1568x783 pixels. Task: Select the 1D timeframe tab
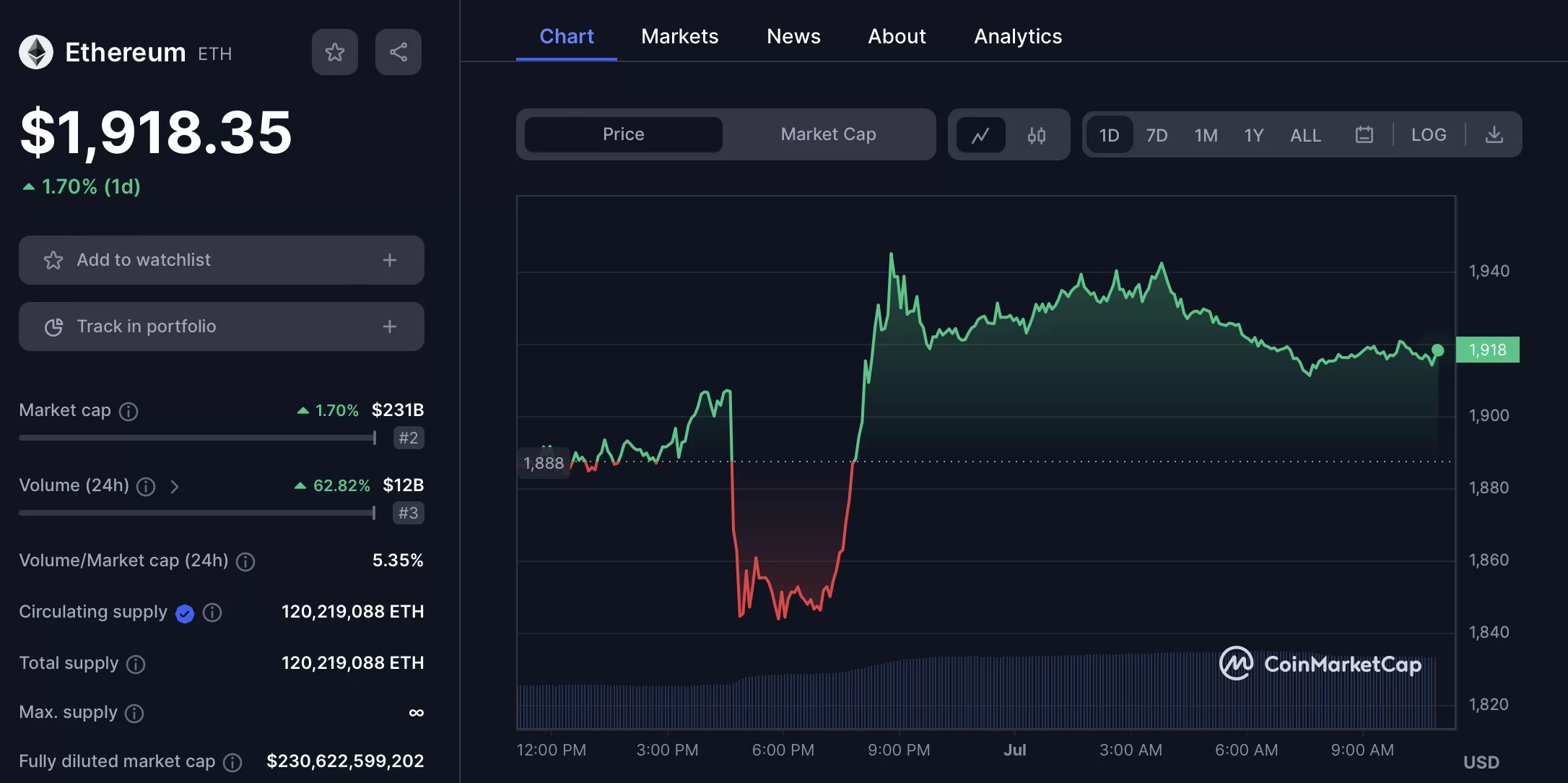tap(1108, 133)
